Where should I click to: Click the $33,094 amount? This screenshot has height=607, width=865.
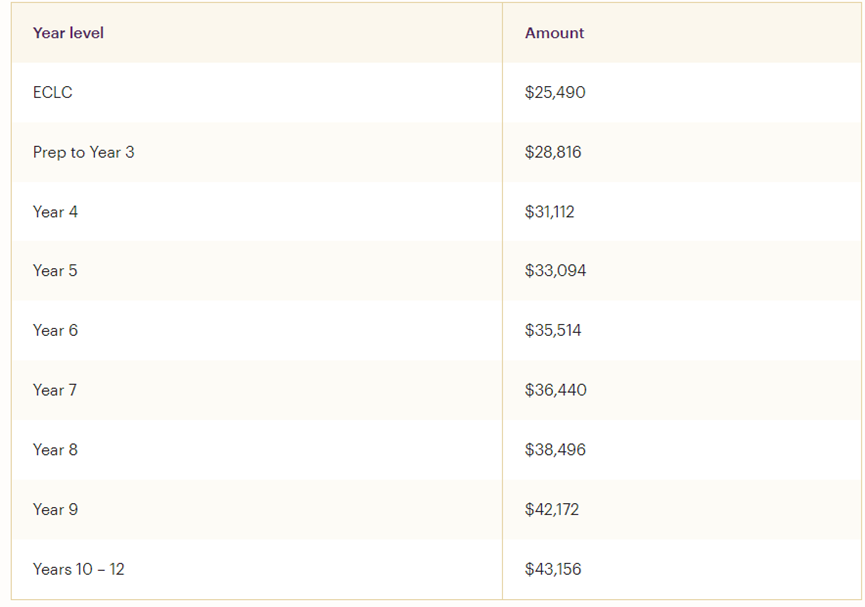pos(555,270)
